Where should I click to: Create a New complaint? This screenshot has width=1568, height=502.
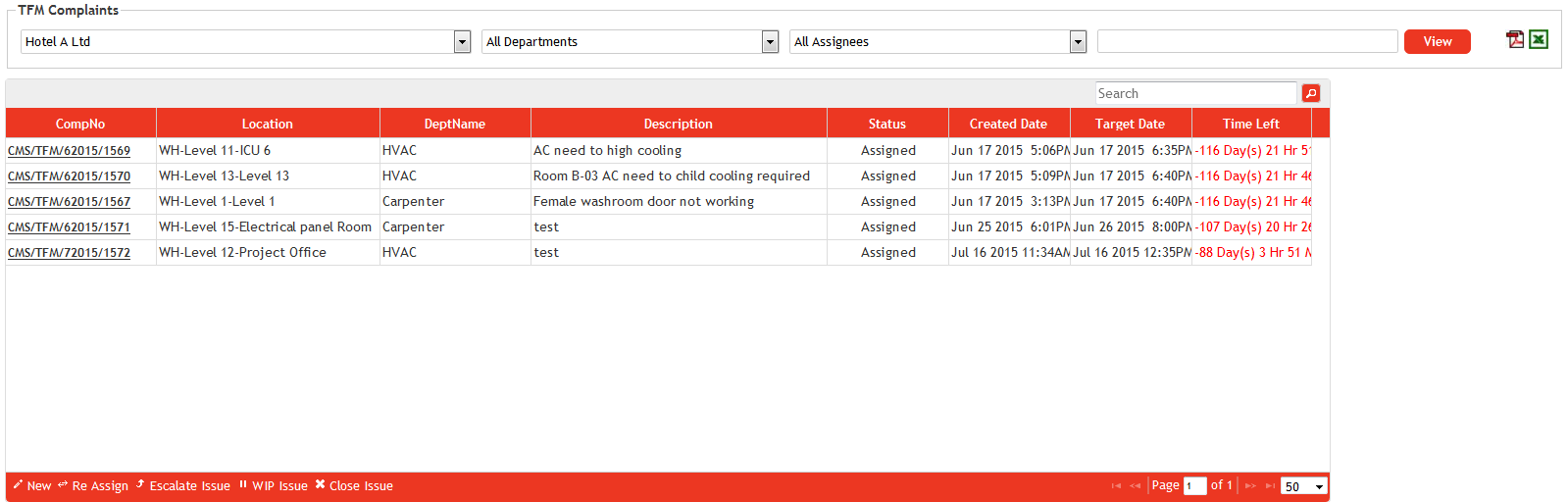32,486
